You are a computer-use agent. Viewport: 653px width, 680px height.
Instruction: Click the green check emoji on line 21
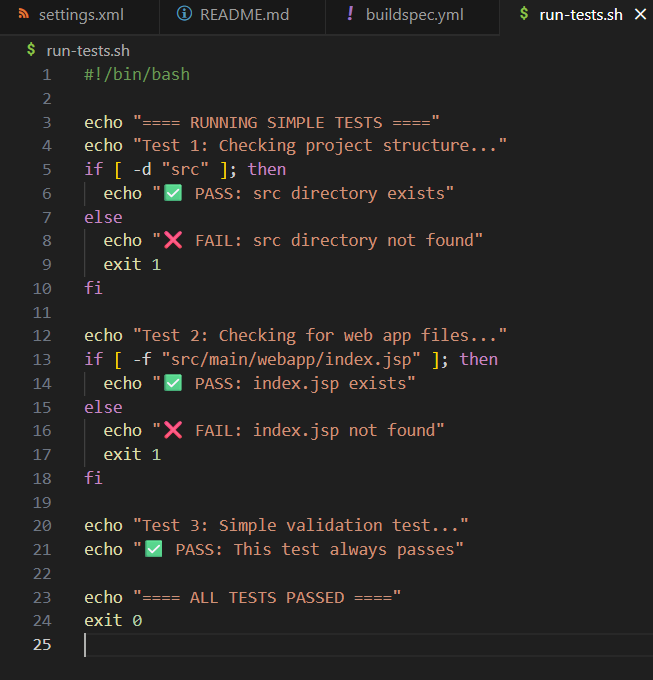pyautogui.click(x=154, y=549)
